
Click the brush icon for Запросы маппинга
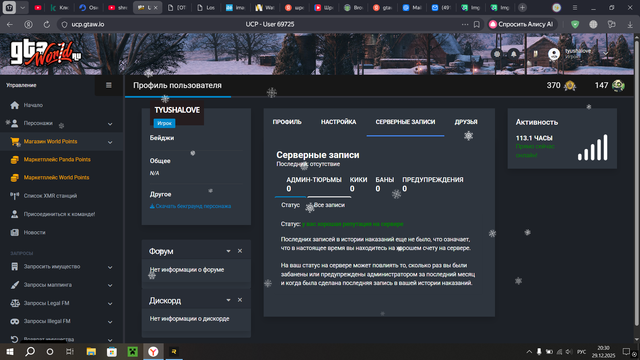[x=15, y=285]
